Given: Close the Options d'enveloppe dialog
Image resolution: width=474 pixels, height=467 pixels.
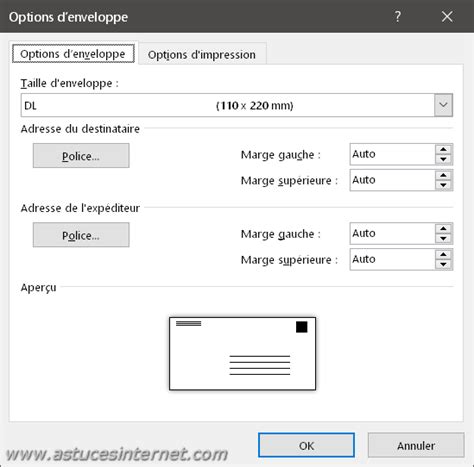Looking at the screenshot, I should click(x=447, y=16).
